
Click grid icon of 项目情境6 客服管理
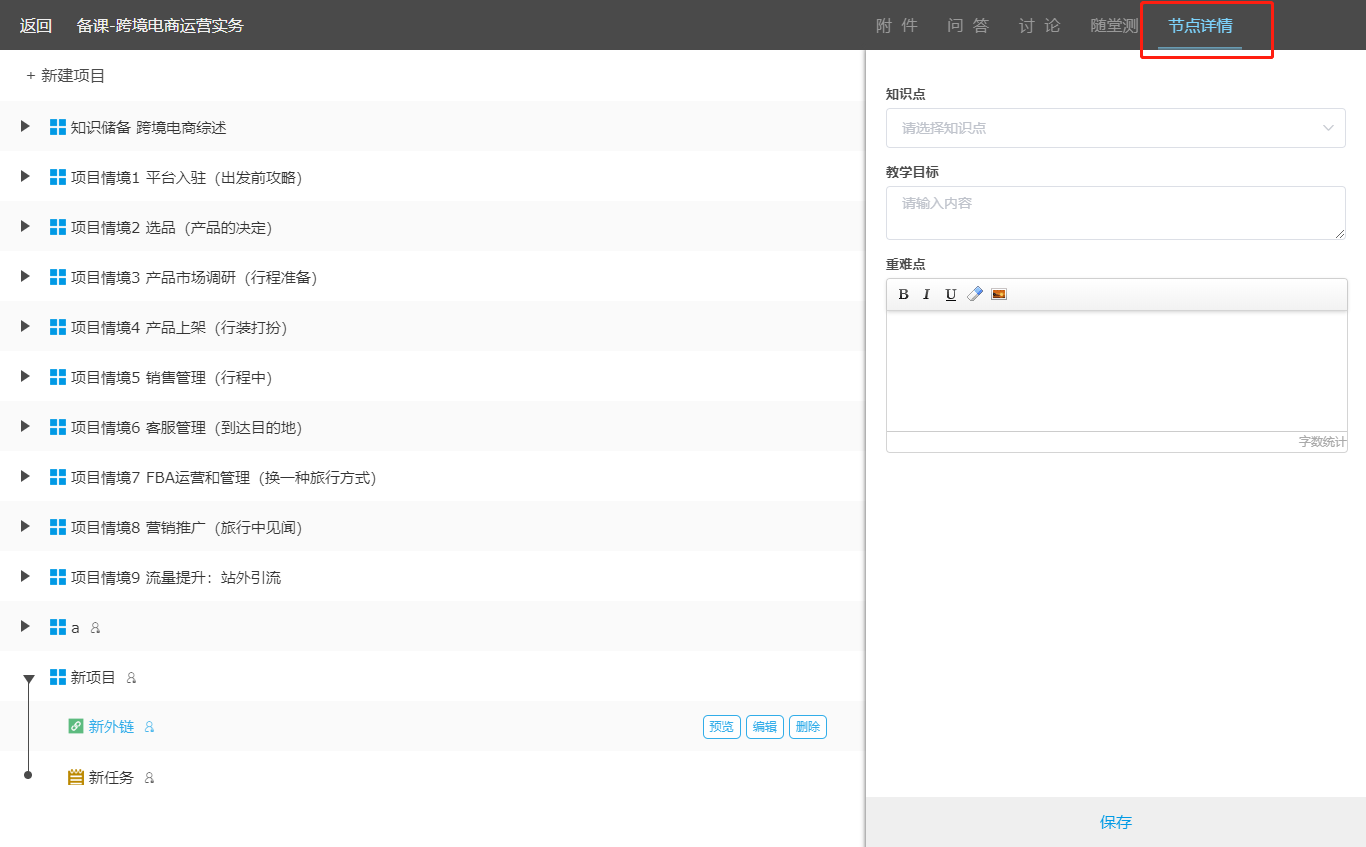click(x=58, y=427)
